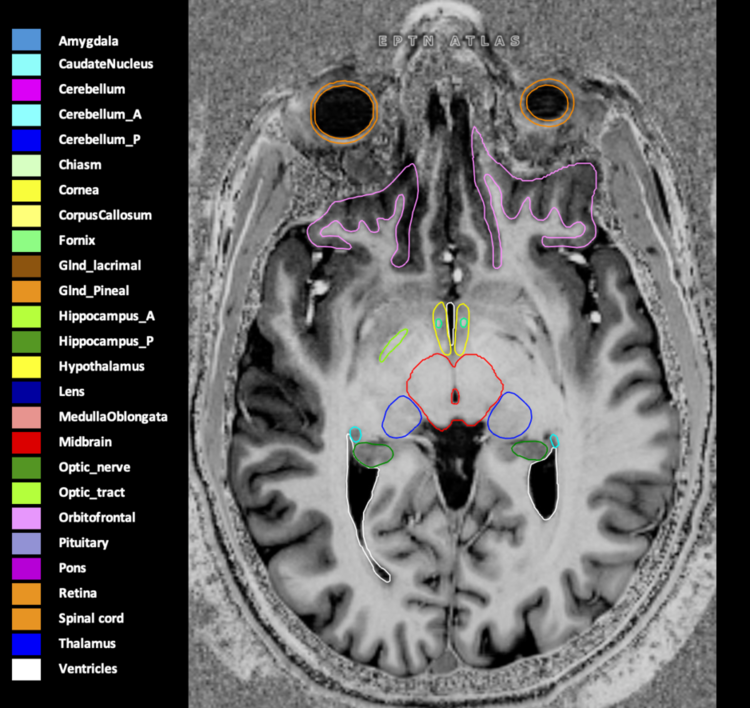Click the swatch beside Cerebellum_A
This screenshot has width=750, height=708.
click(x=26, y=115)
